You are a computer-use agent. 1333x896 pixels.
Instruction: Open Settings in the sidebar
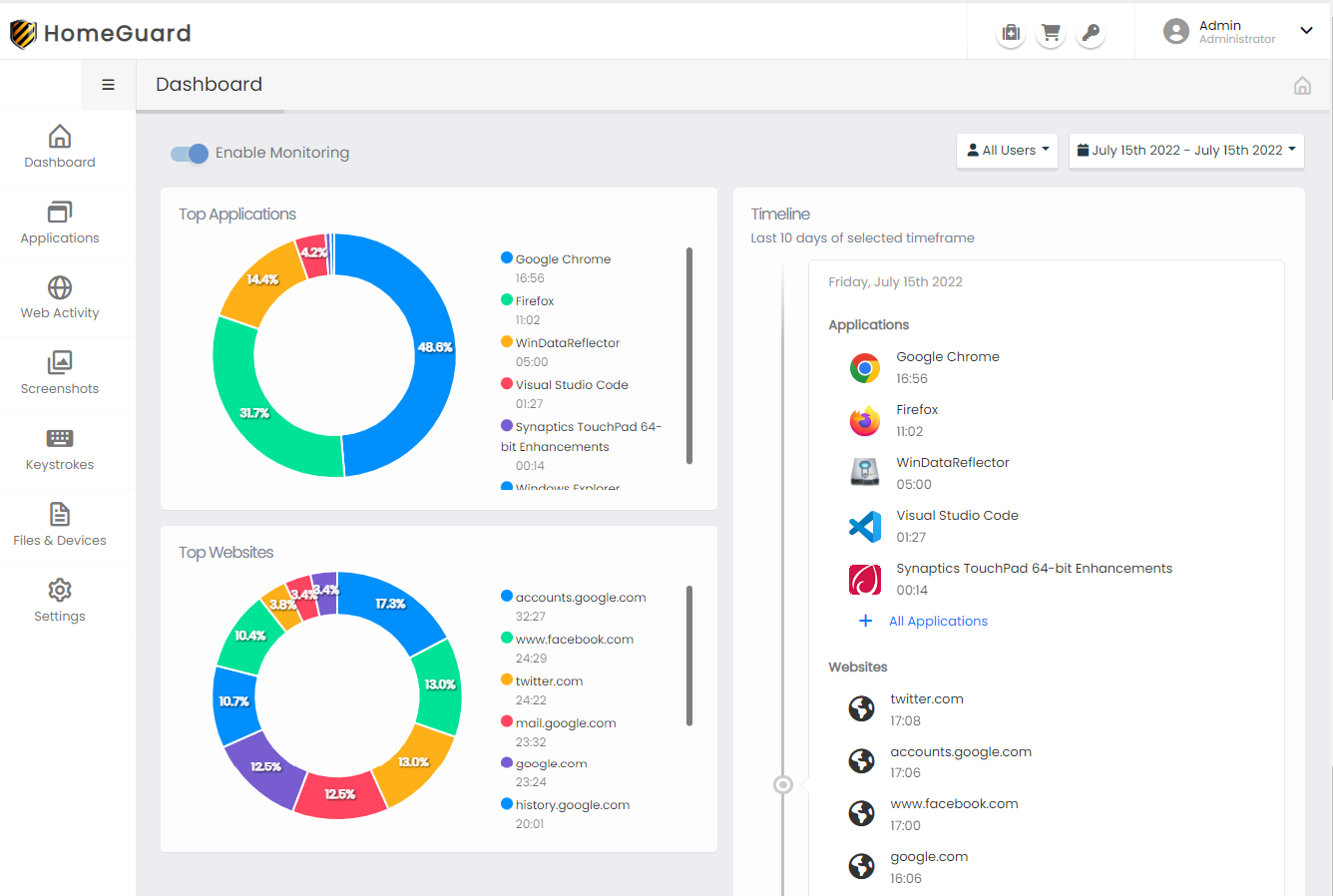point(60,602)
